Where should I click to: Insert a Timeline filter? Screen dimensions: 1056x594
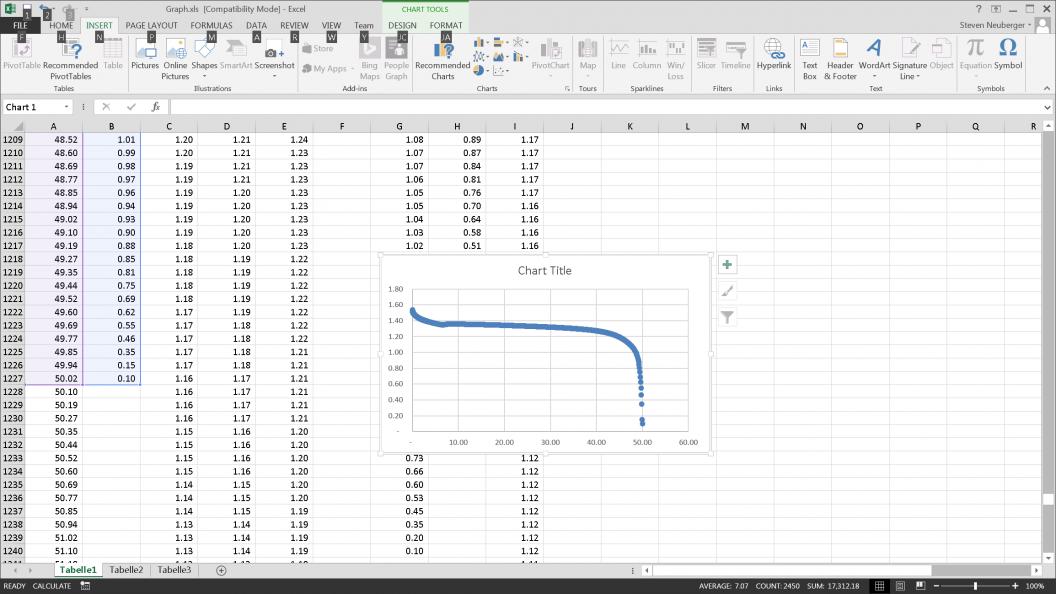tap(735, 55)
